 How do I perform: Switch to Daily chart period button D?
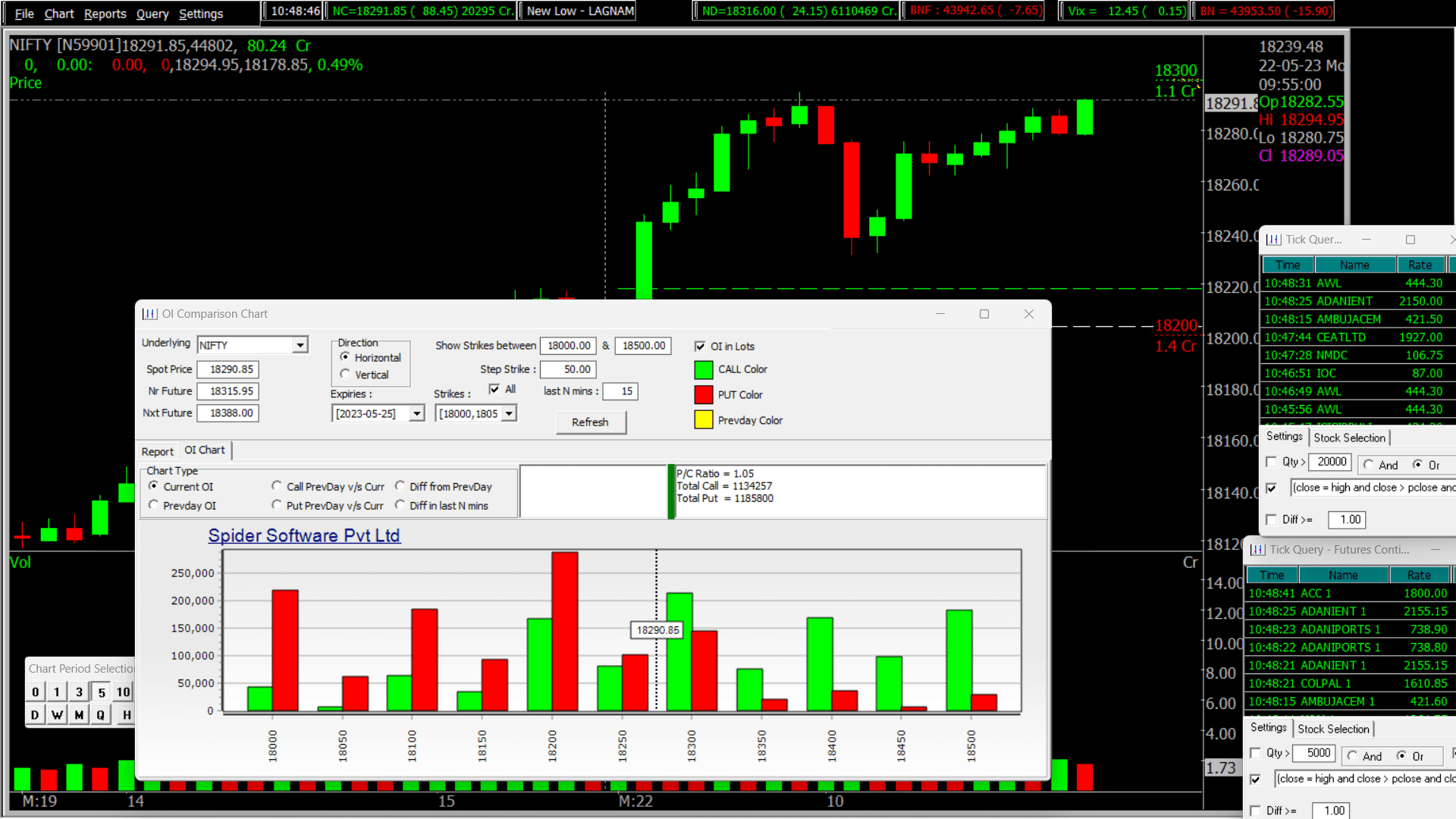pos(35,714)
